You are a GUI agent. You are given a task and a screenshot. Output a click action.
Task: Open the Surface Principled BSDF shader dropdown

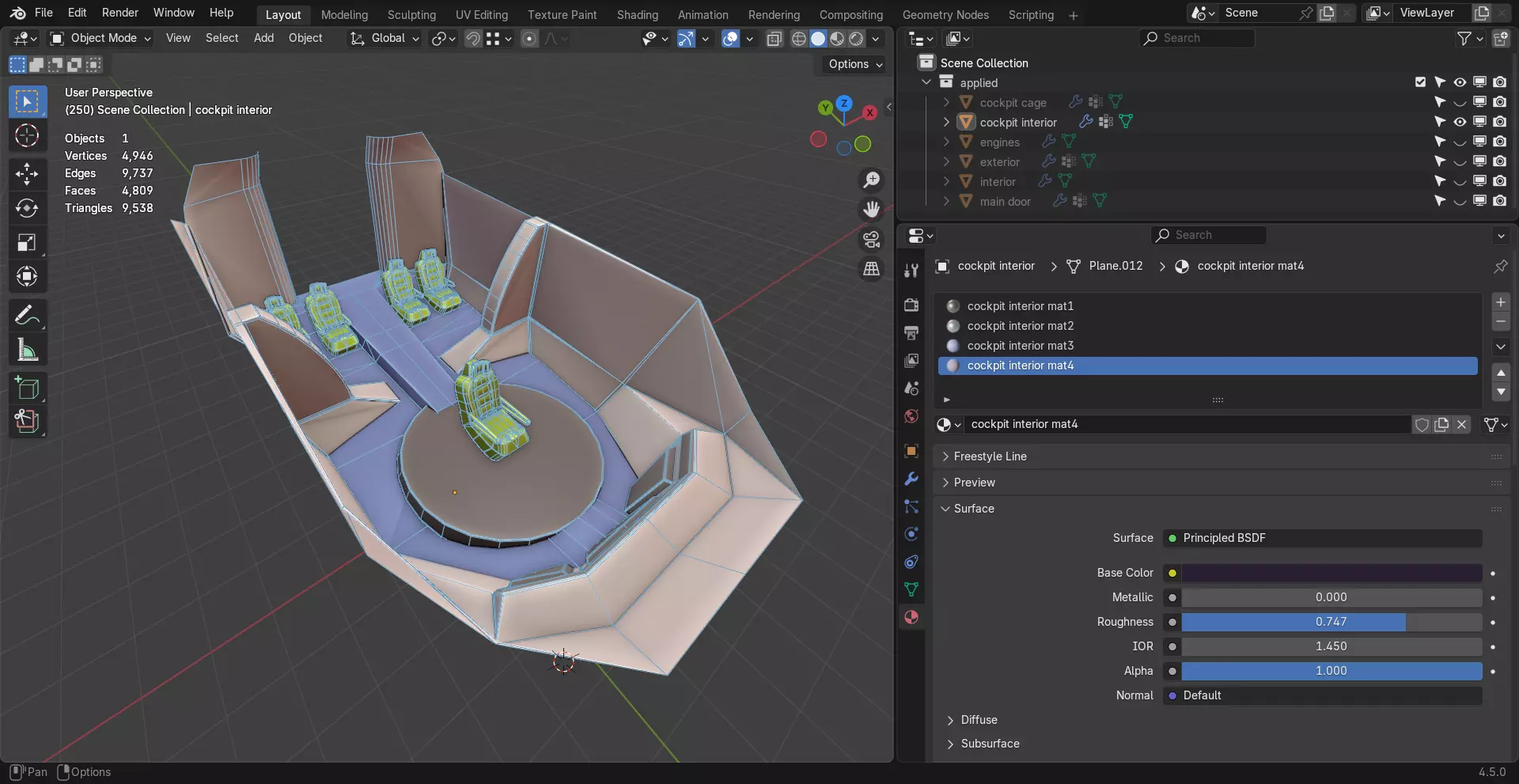[1322, 538]
